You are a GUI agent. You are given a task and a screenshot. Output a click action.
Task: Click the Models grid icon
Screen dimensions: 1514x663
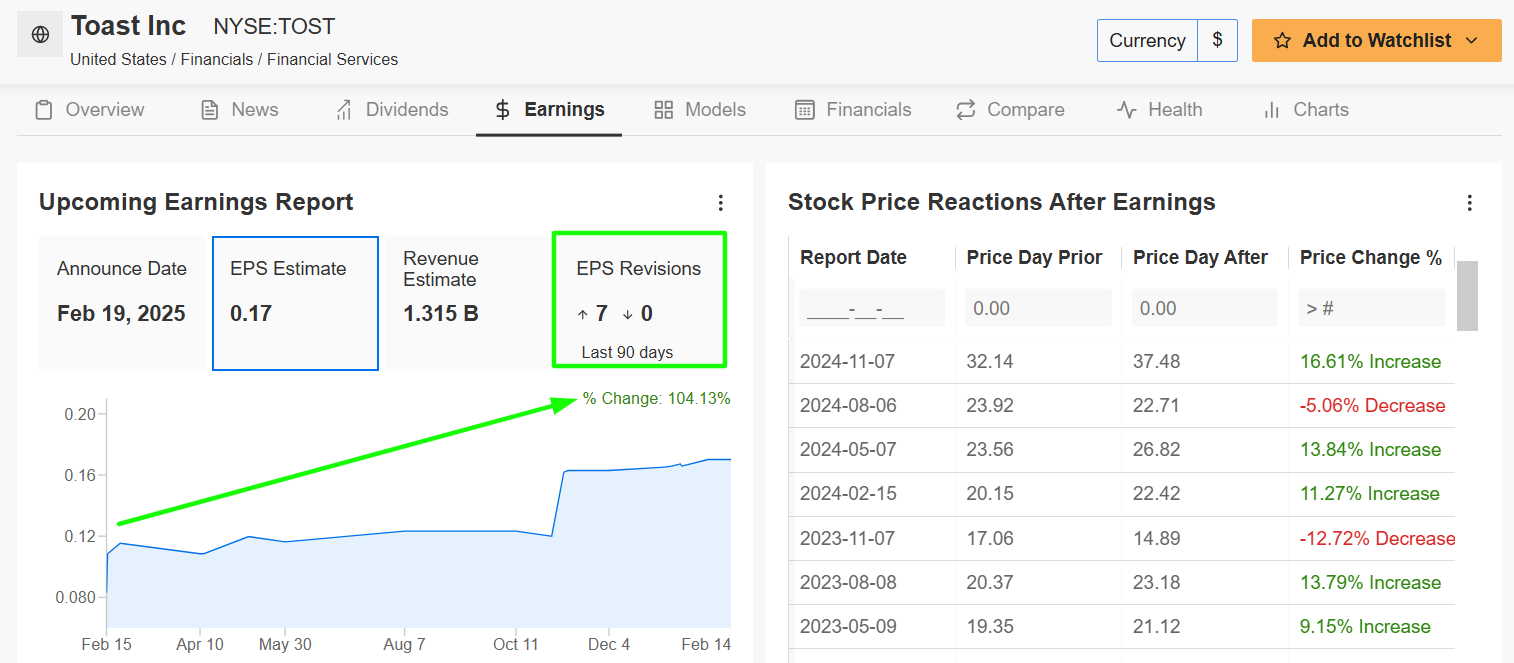tap(664, 110)
